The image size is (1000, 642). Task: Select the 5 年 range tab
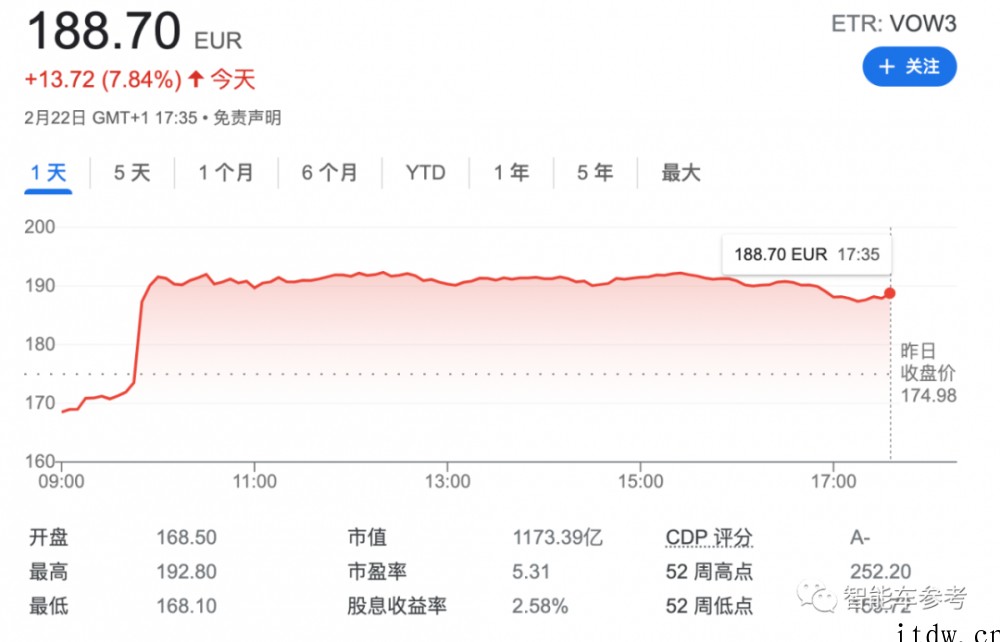(x=595, y=173)
